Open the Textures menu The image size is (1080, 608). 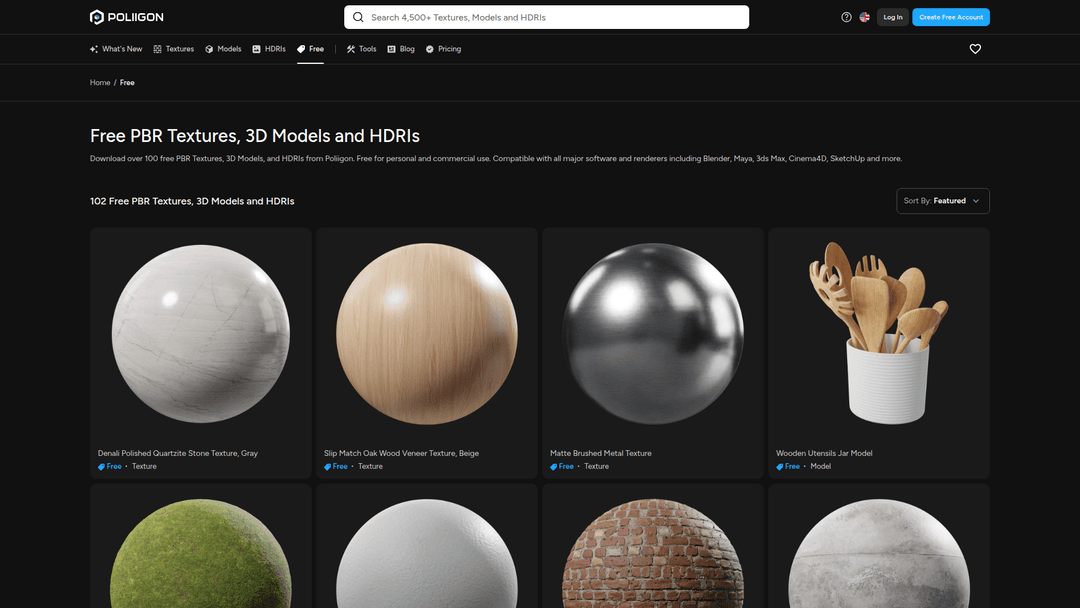173,49
